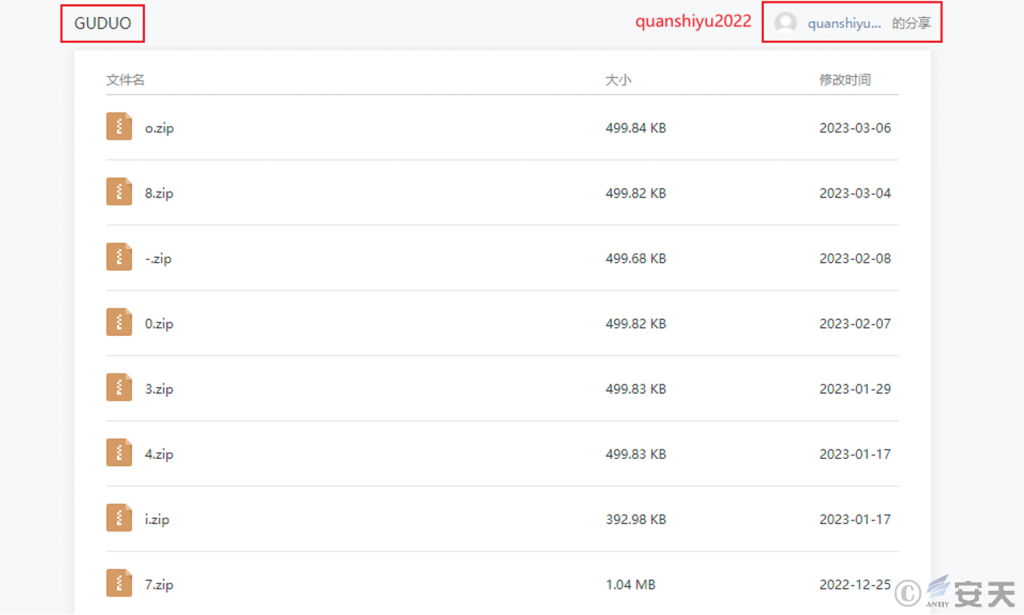
Task: Click the zip icon for 8.zip
Action: point(119,192)
